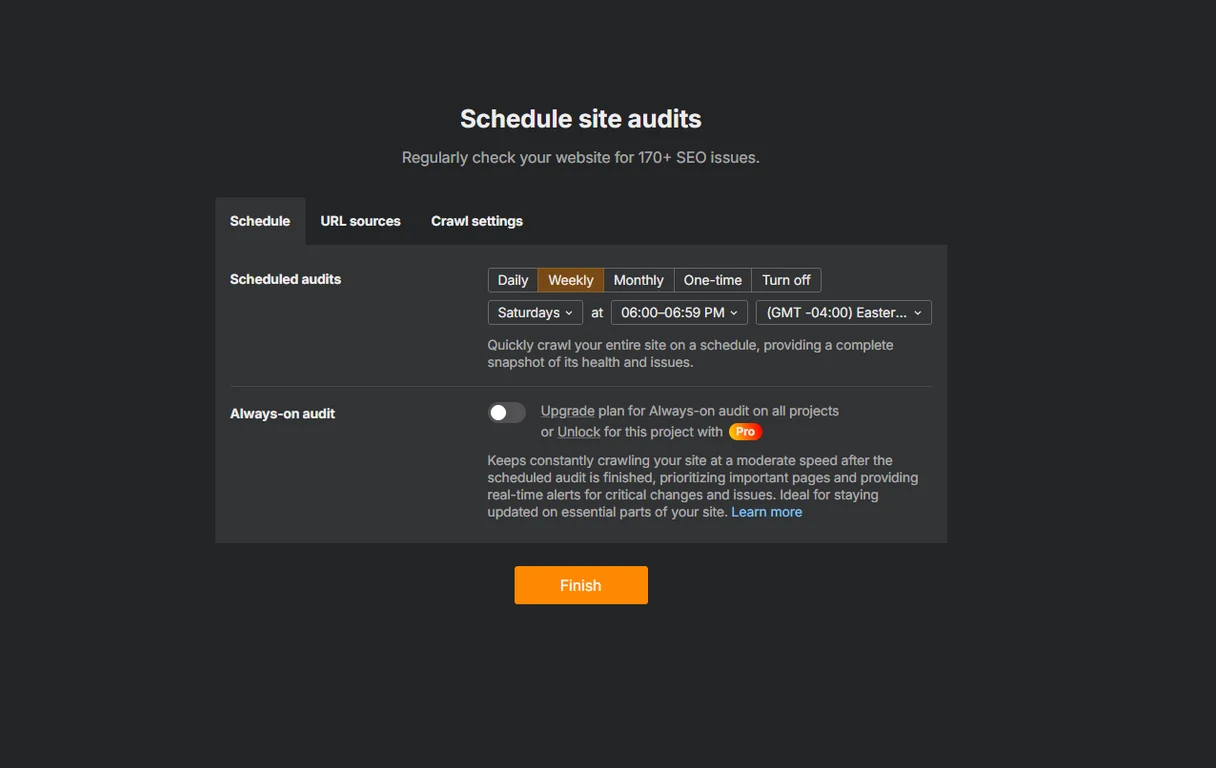This screenshot has width=1216, height=768.
Task: Click the Unlock link for this project
Action: point(579,432)
